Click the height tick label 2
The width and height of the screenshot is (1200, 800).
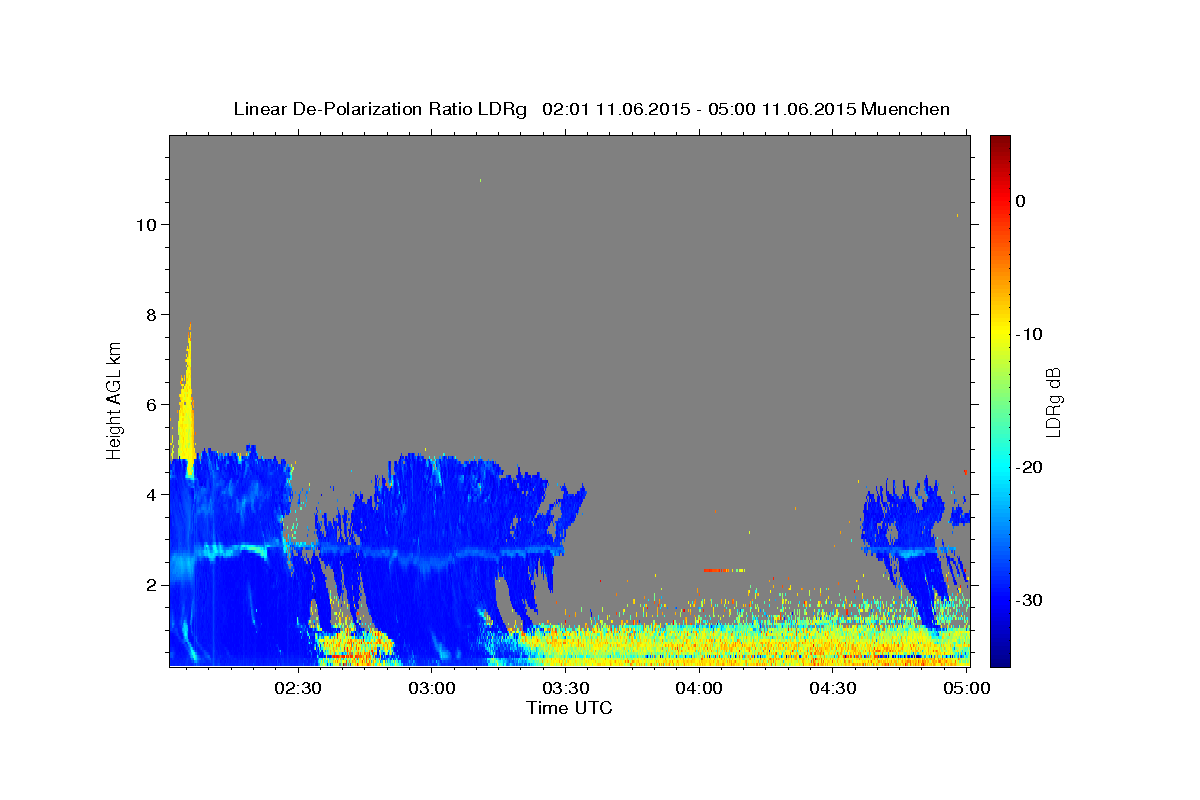[150, 584]
